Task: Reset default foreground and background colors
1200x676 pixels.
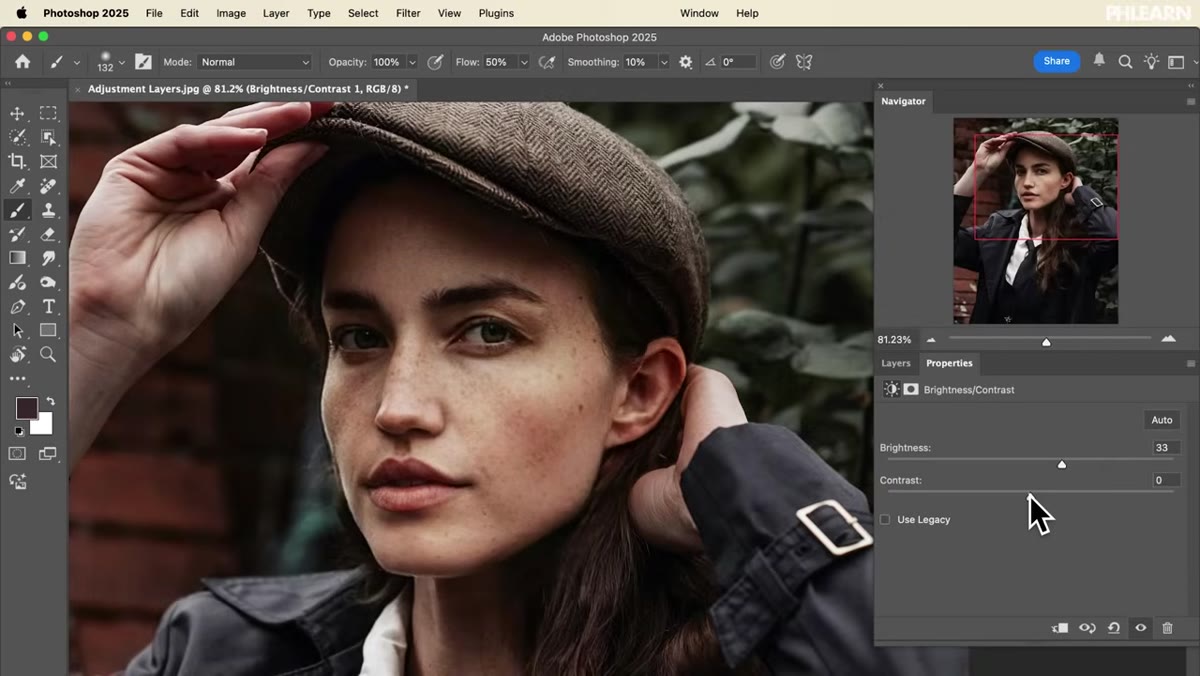Action: pos(19,431)
